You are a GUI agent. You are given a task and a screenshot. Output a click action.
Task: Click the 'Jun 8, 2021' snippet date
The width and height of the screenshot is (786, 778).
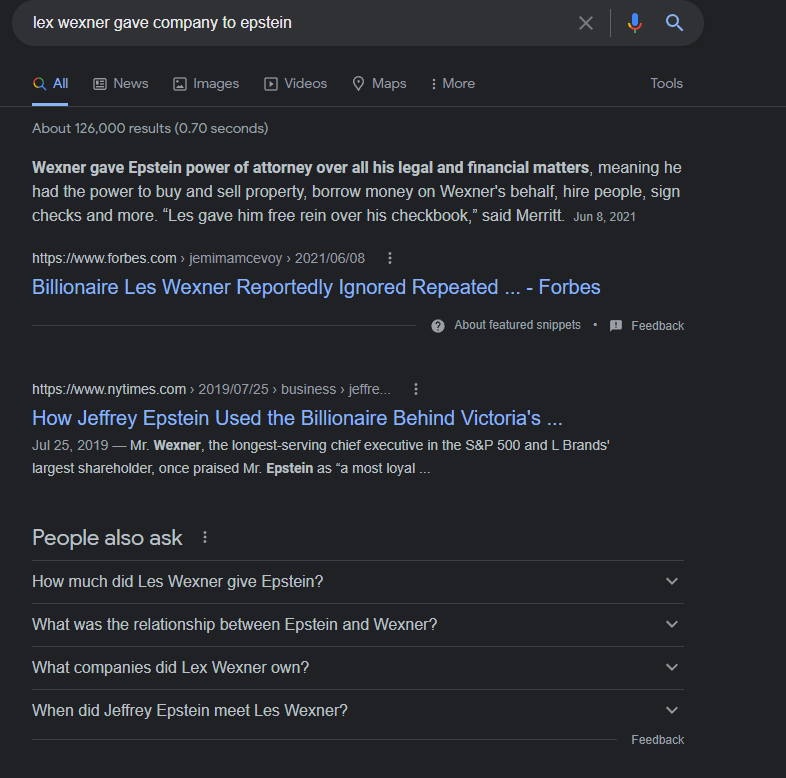[x=604, y=217]
